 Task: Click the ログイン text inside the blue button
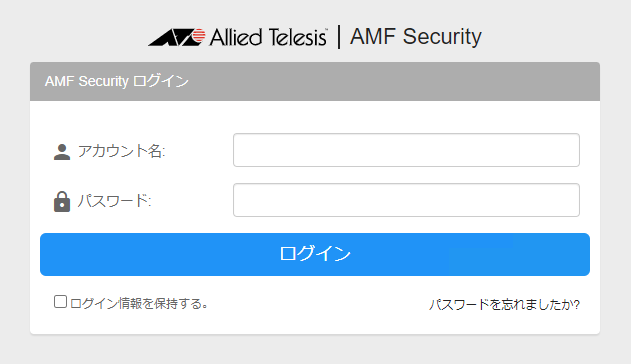pos(315,254)
